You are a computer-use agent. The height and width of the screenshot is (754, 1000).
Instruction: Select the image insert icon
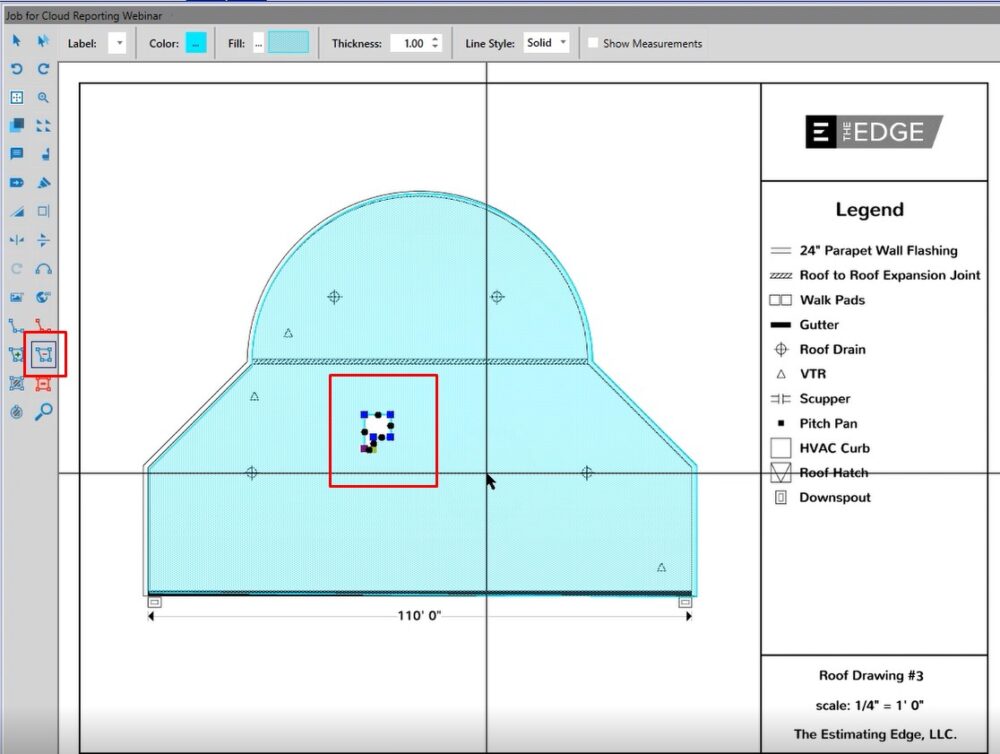[15, 296]
